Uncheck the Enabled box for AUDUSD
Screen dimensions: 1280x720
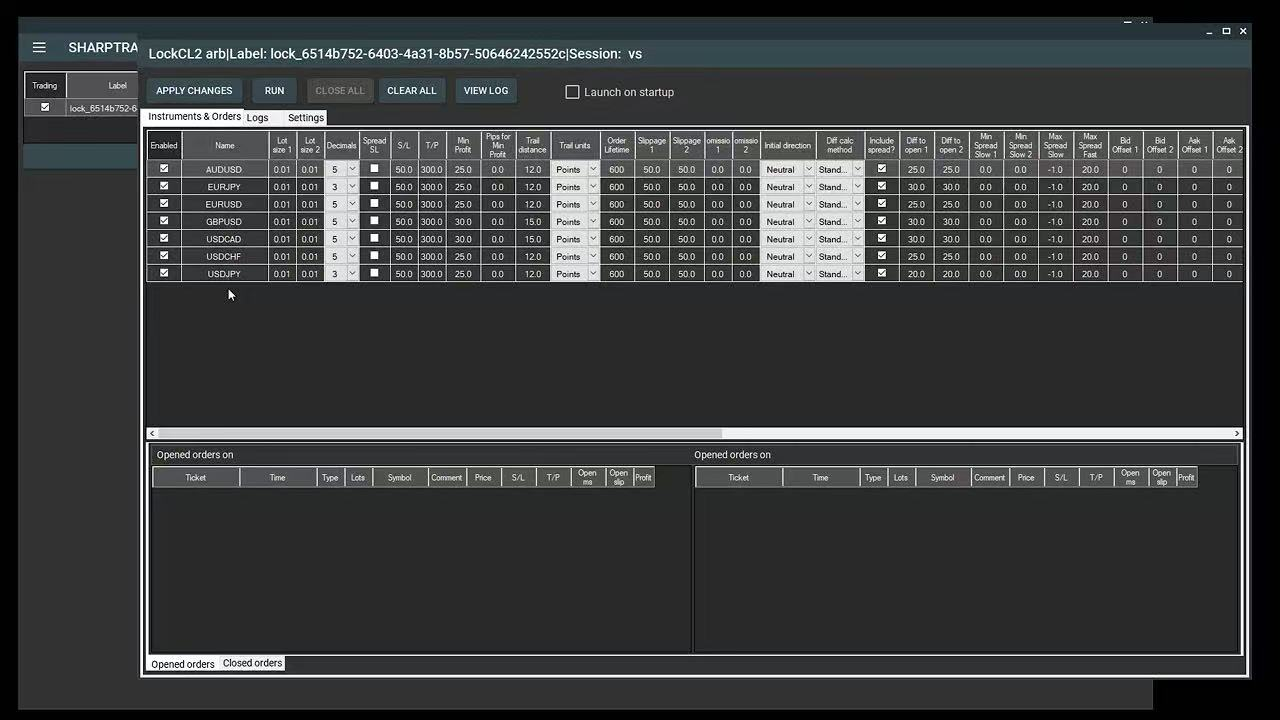click(164, 169)
